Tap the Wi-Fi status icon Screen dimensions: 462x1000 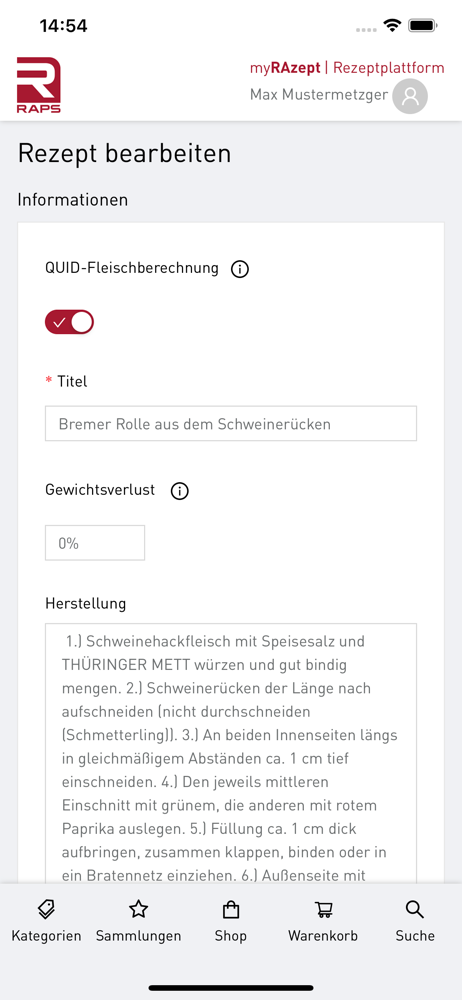click(x=391, y=26)
